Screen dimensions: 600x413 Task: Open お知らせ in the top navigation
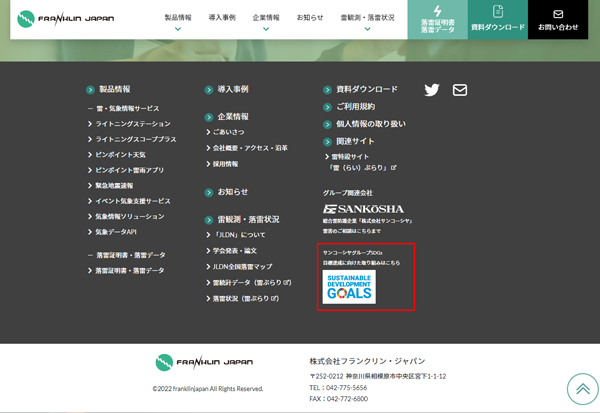pyautogui.click(x=310, y=18)
